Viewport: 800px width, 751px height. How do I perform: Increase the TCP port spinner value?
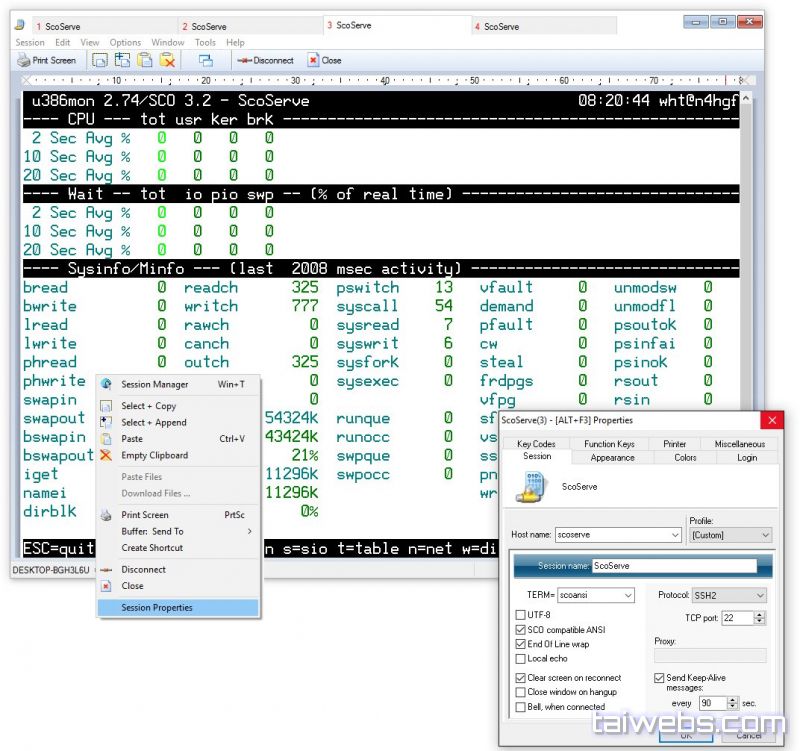pos(760,615)
